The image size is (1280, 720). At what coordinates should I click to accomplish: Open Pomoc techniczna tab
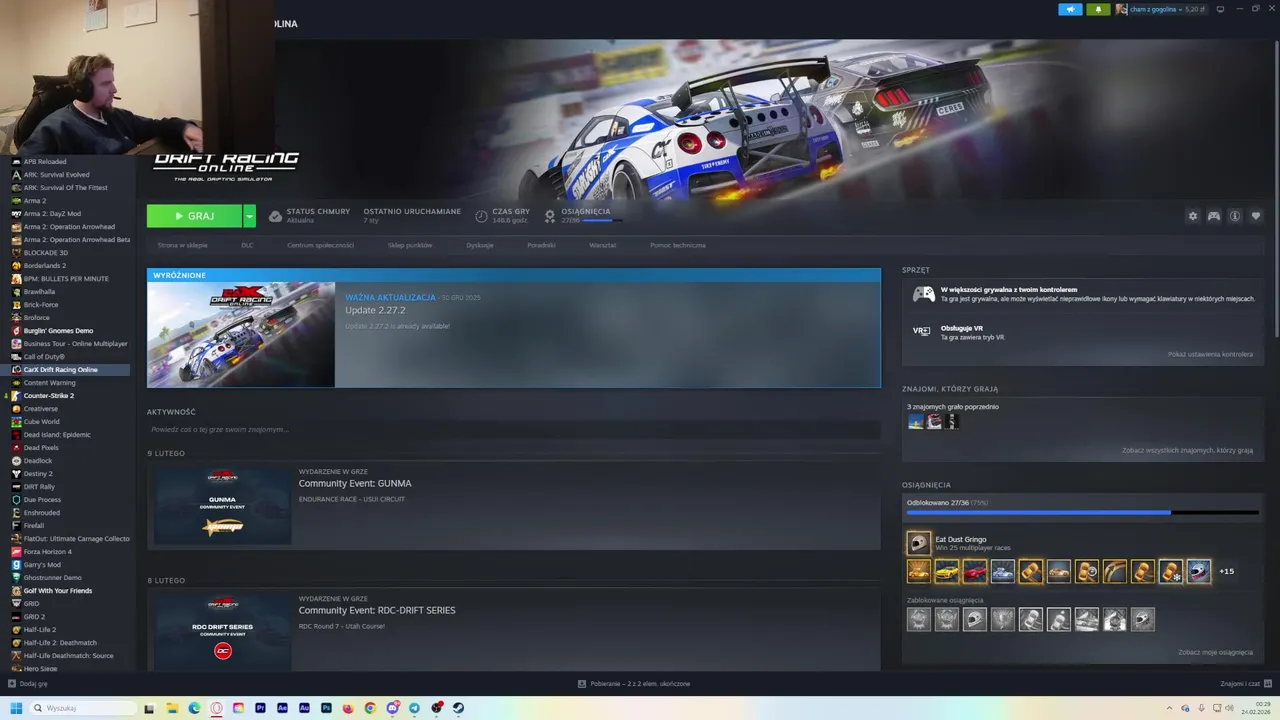677,245
